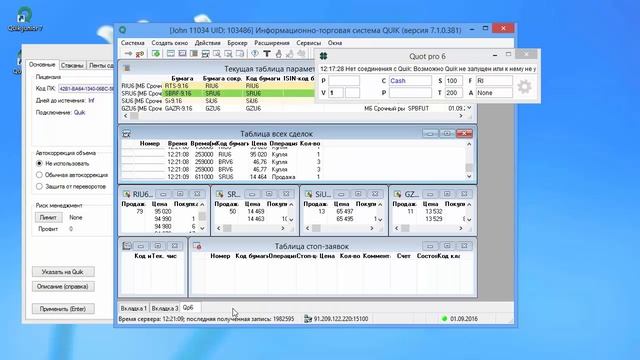The height and width of the screenshot is (360, 640).
Task: Click right arrow in GZ order book scrollbar
Action: (460, 228)
